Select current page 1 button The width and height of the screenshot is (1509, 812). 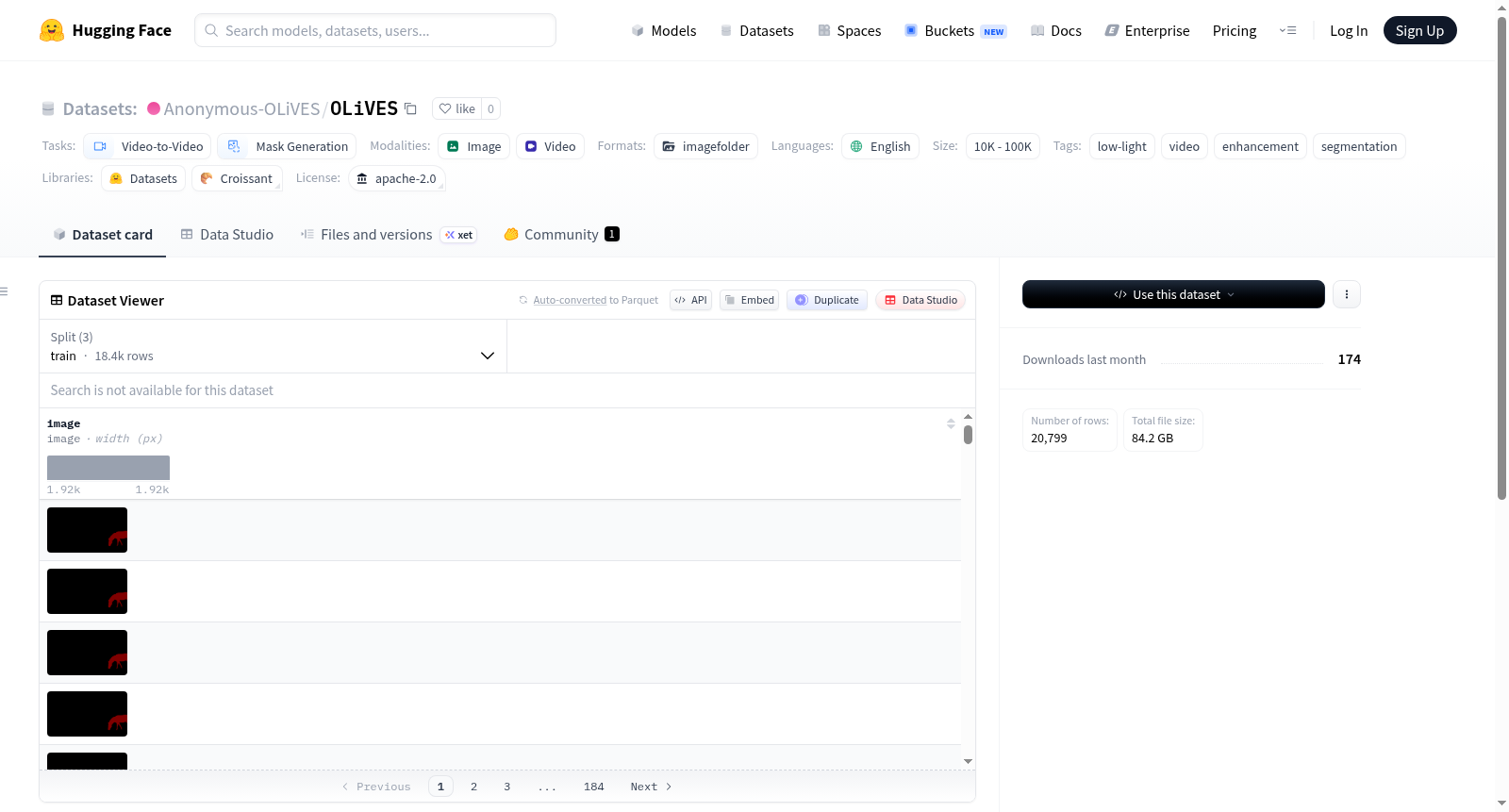pyautogui.click(x=440, y=787)
